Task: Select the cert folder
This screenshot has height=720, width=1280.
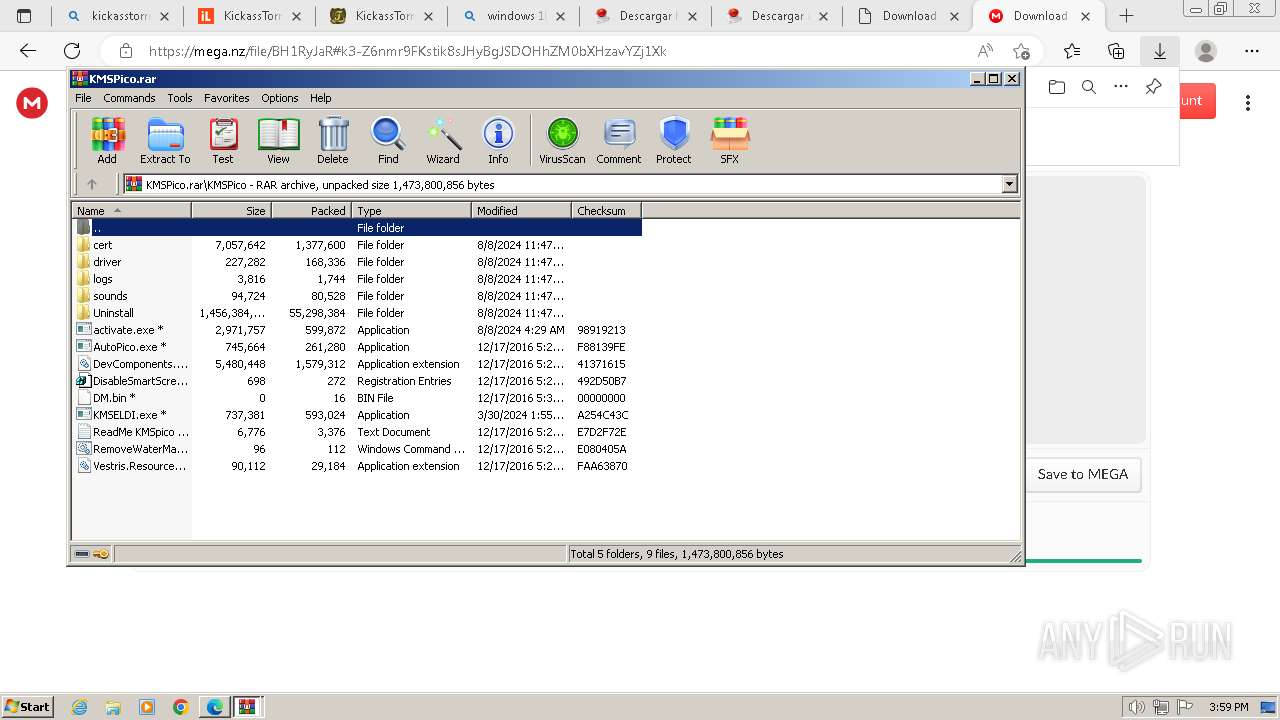Action: point(357,245)
